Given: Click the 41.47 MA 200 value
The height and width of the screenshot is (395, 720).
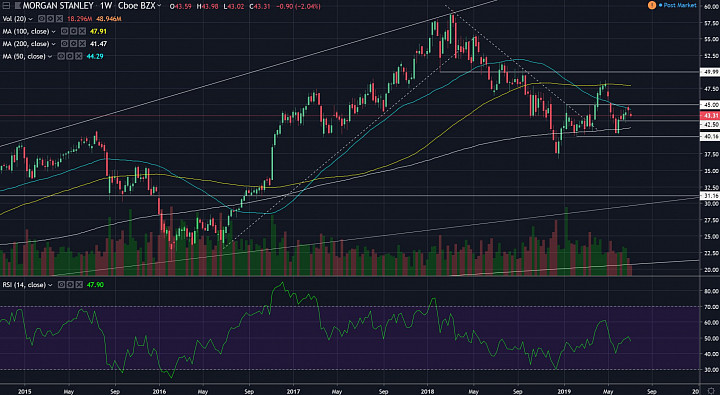Looking at the screenshot, I should (99, 44).
